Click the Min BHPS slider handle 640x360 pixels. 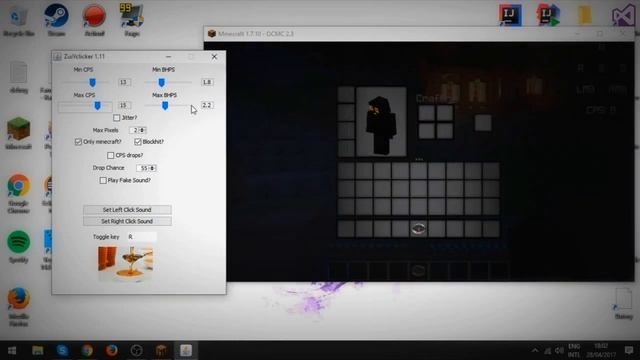point(162,82)
